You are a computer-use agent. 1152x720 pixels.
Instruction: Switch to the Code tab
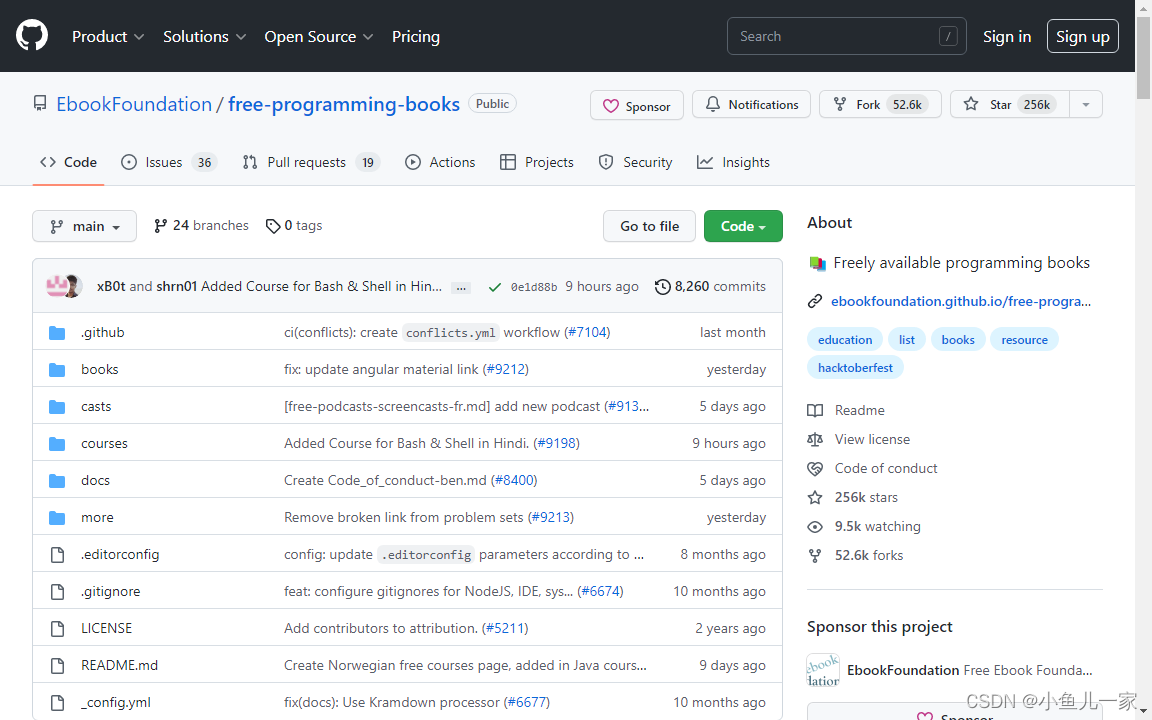[x=68, y=162]
